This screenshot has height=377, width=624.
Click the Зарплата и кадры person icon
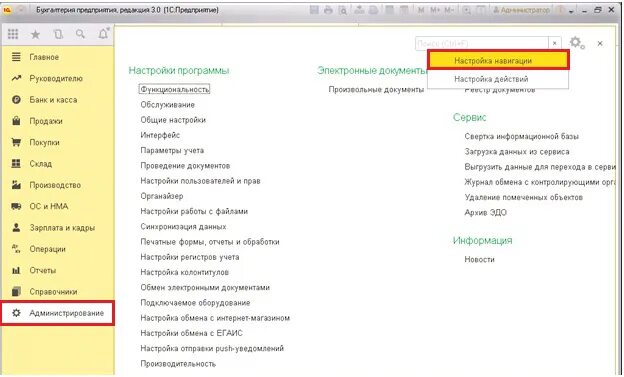point(16,227)
